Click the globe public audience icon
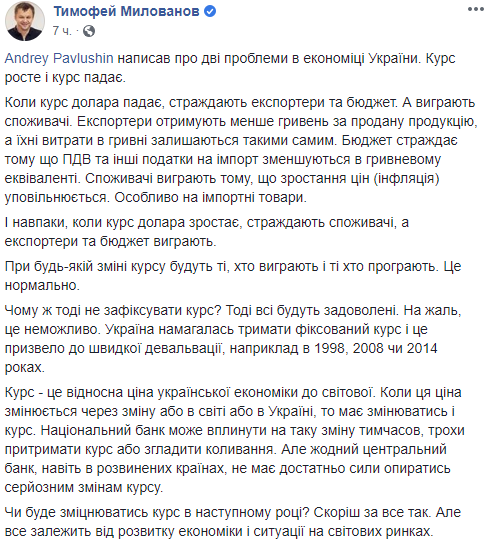 pos(89,31)
